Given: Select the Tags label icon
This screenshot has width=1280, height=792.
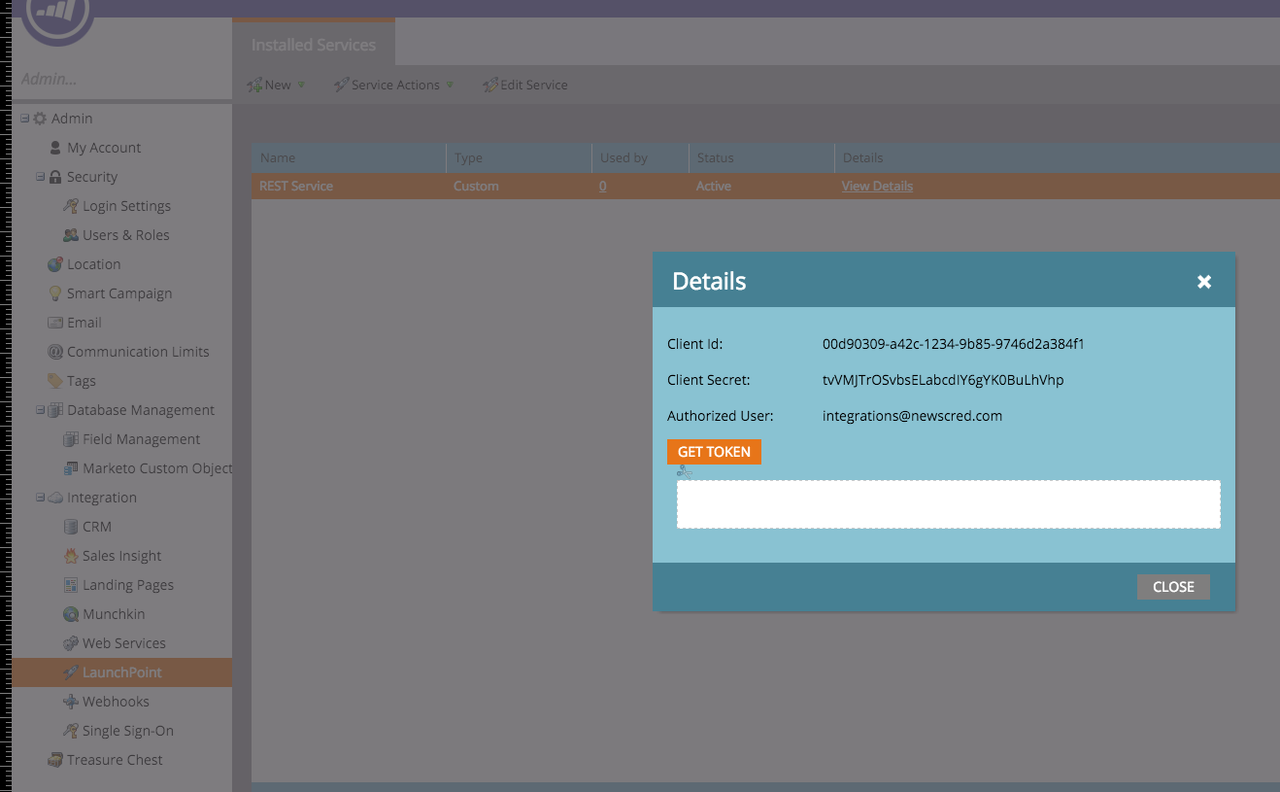Looking at the screenshot, I should [54, 380].
